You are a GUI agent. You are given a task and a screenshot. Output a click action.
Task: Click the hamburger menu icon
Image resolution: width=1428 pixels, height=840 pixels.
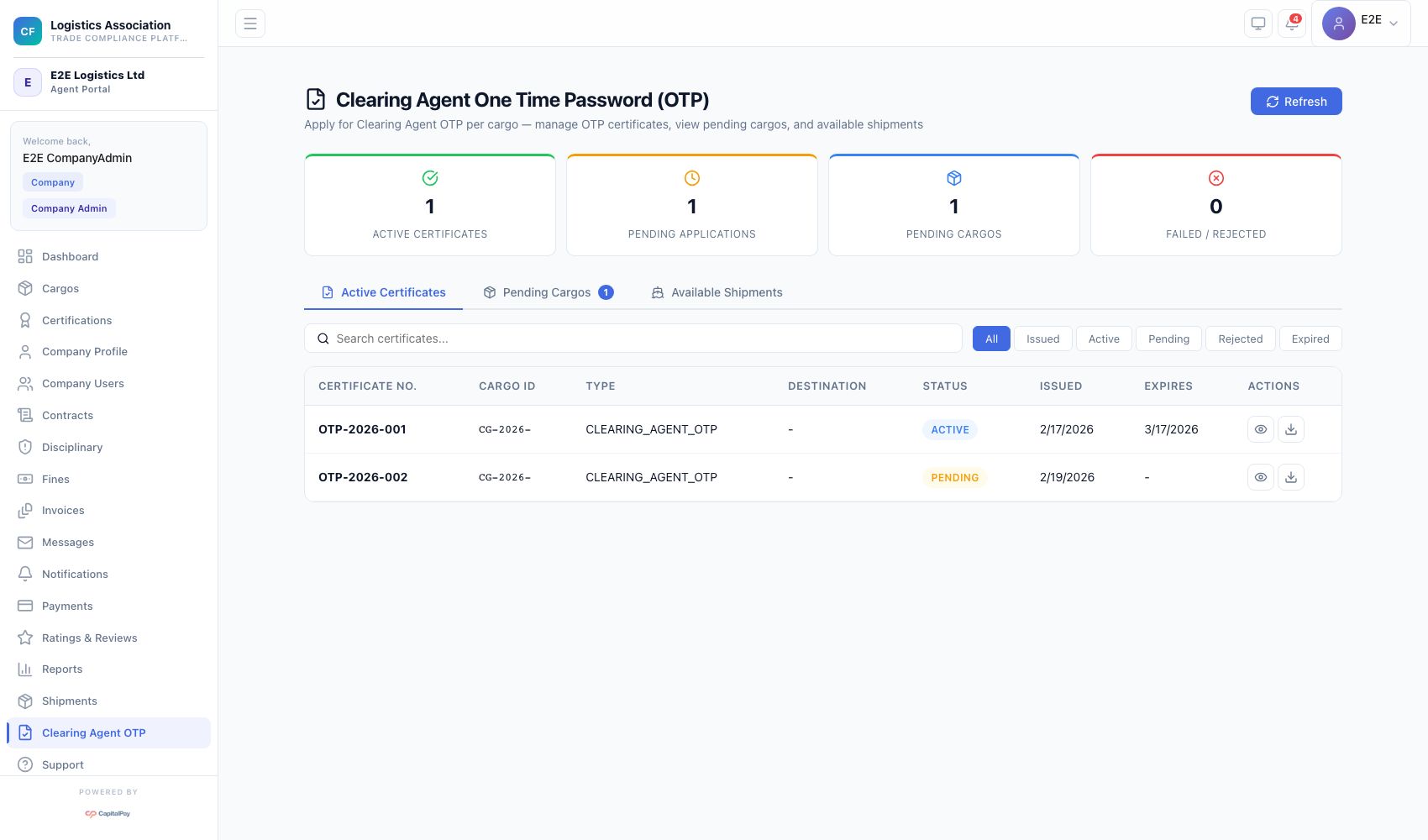click(250, 24)
